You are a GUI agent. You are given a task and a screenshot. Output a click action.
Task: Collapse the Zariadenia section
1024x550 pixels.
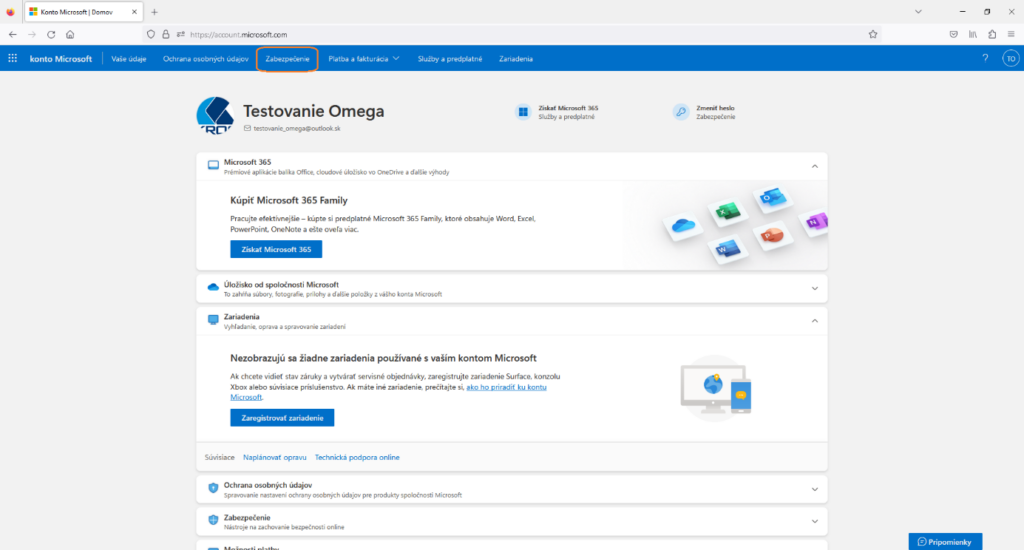(x=814, y=321)
